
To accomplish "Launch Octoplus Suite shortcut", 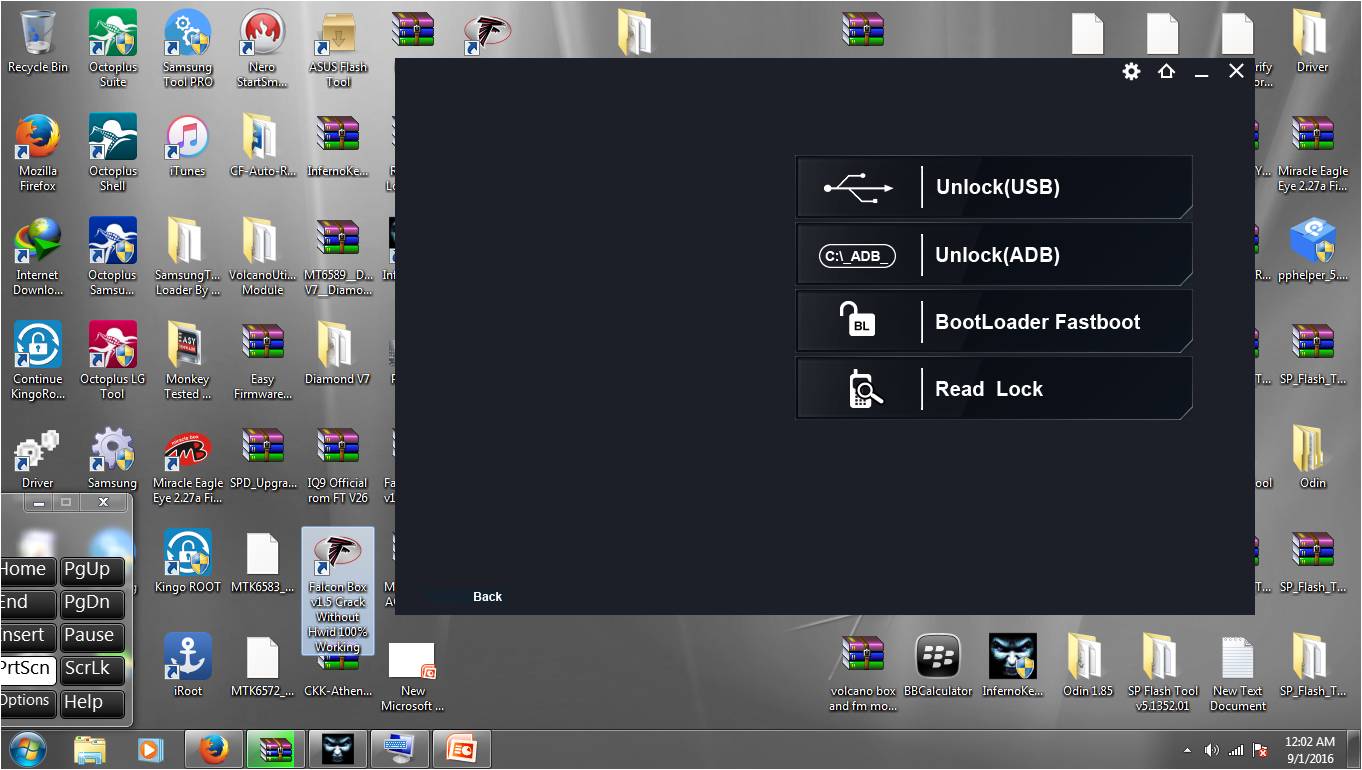I will coord(113,48).
